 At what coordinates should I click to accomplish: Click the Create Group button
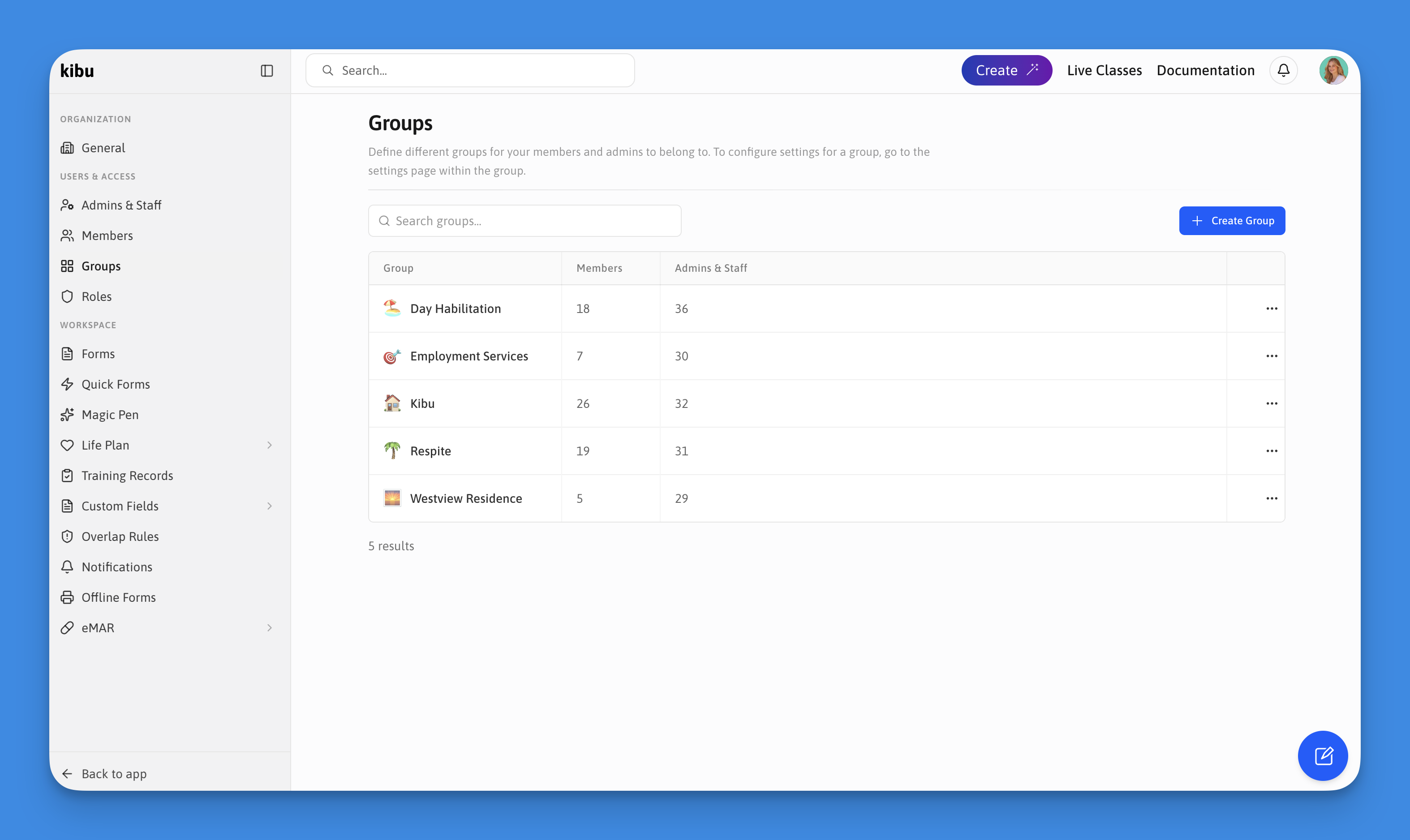[x=1232, y=221]
